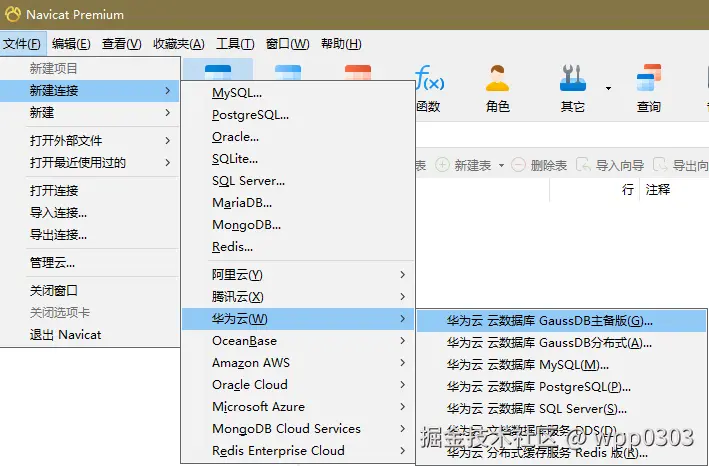Expand 打开最近使用过的 submenu arrow

tap(168, 162)
